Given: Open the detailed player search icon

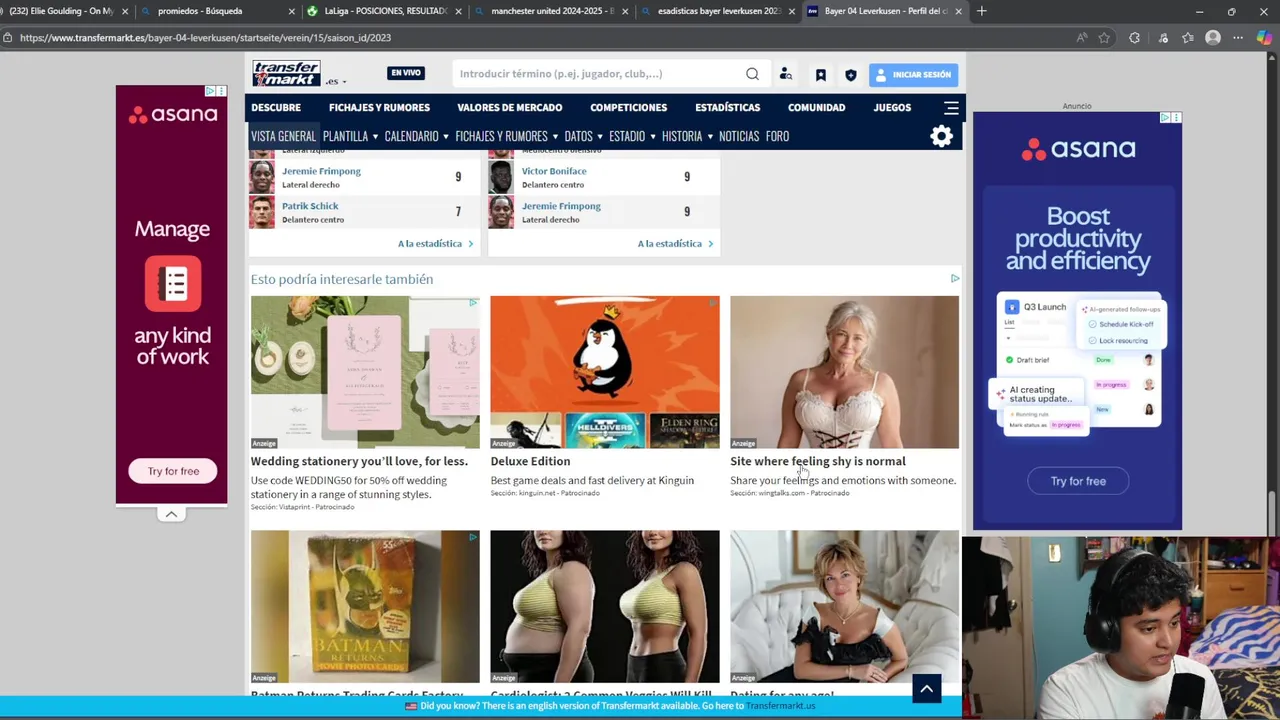Looking at the screenshot, I should pyautogui.click(x=786, y=74).
